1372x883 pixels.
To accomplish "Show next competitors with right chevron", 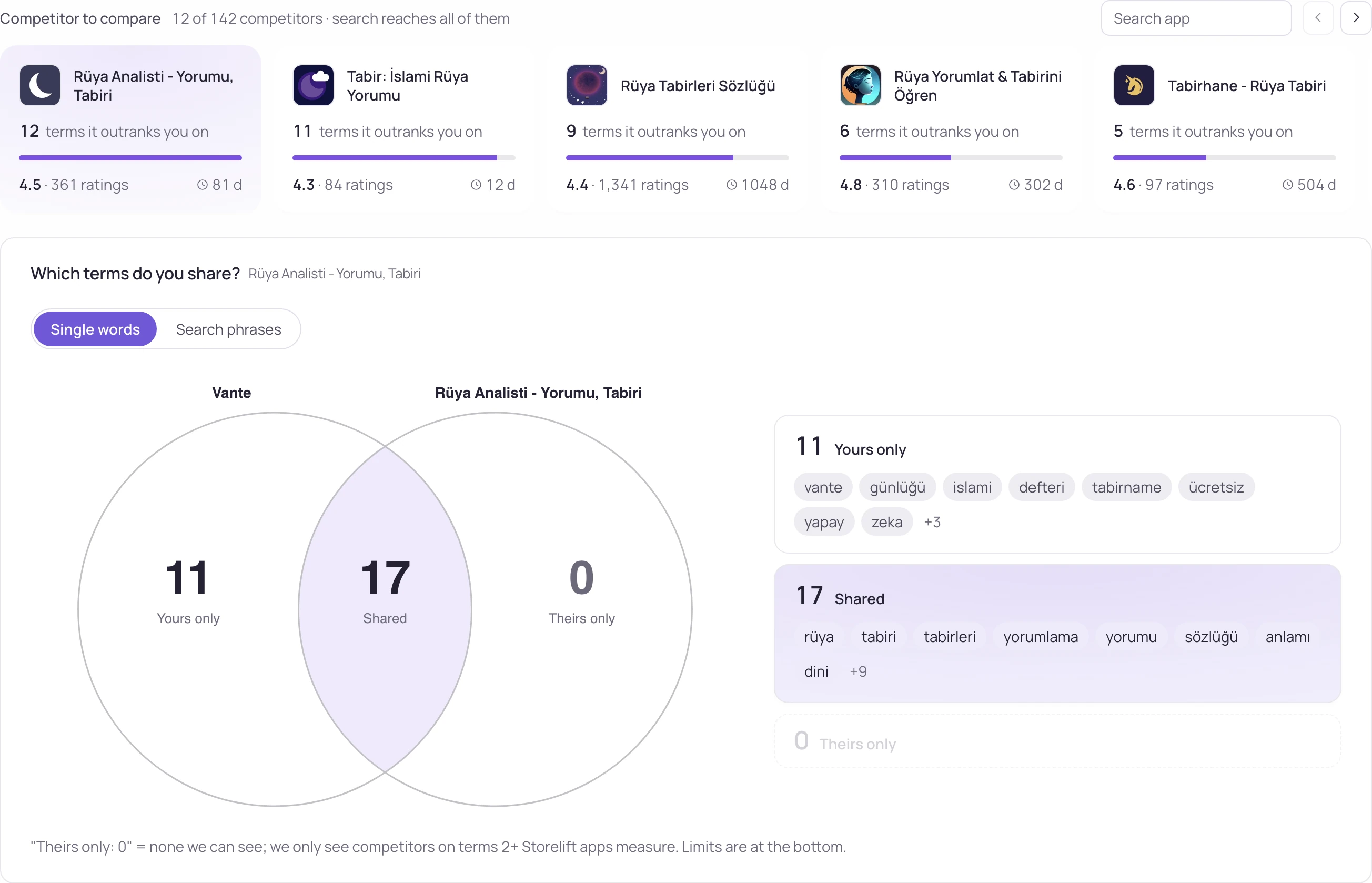I will (x=1356, y=18).
